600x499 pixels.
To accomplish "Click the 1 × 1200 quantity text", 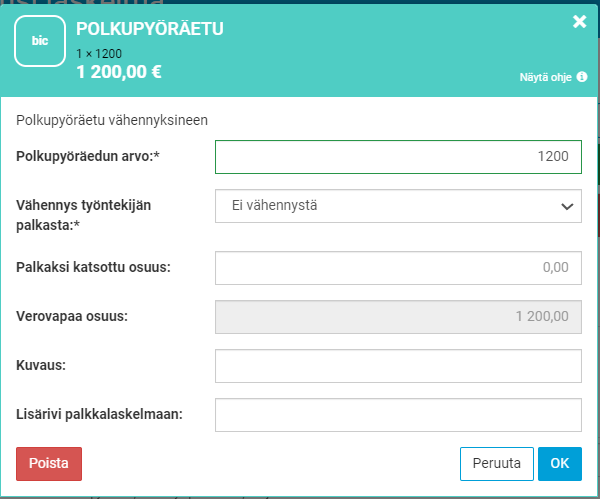I will point(98,52).
